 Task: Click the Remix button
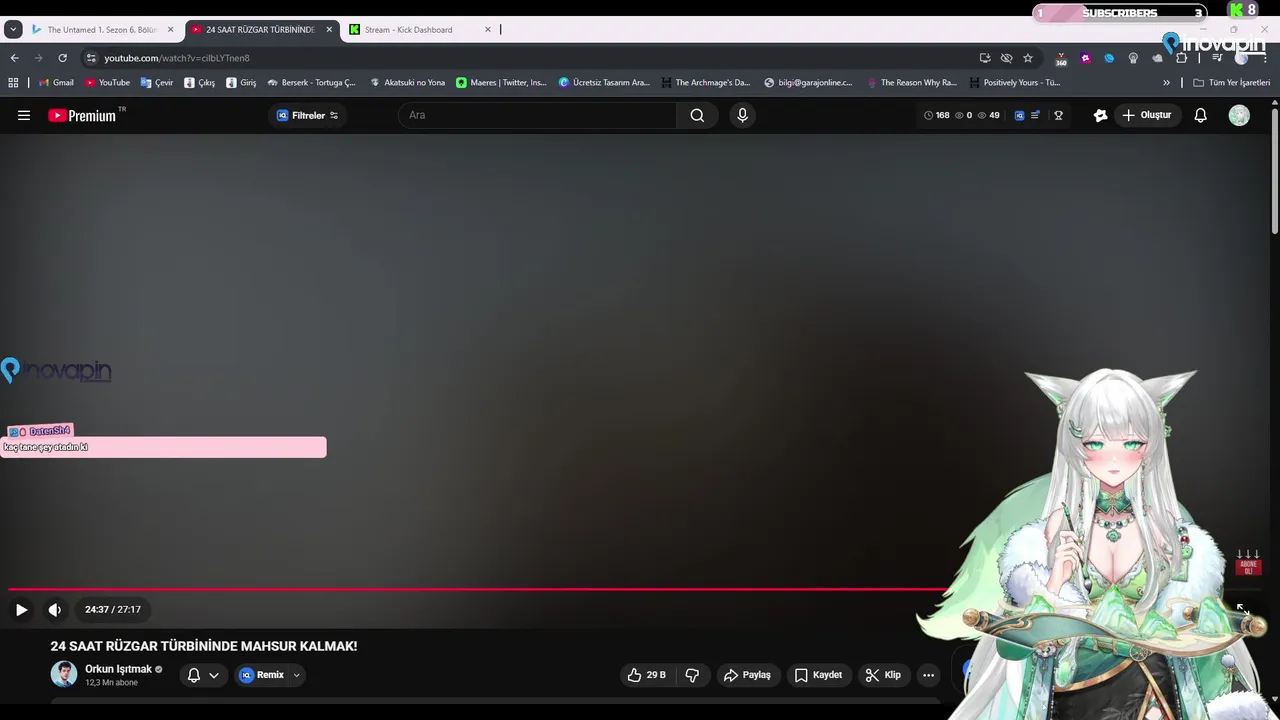click(x=262, y=675)
